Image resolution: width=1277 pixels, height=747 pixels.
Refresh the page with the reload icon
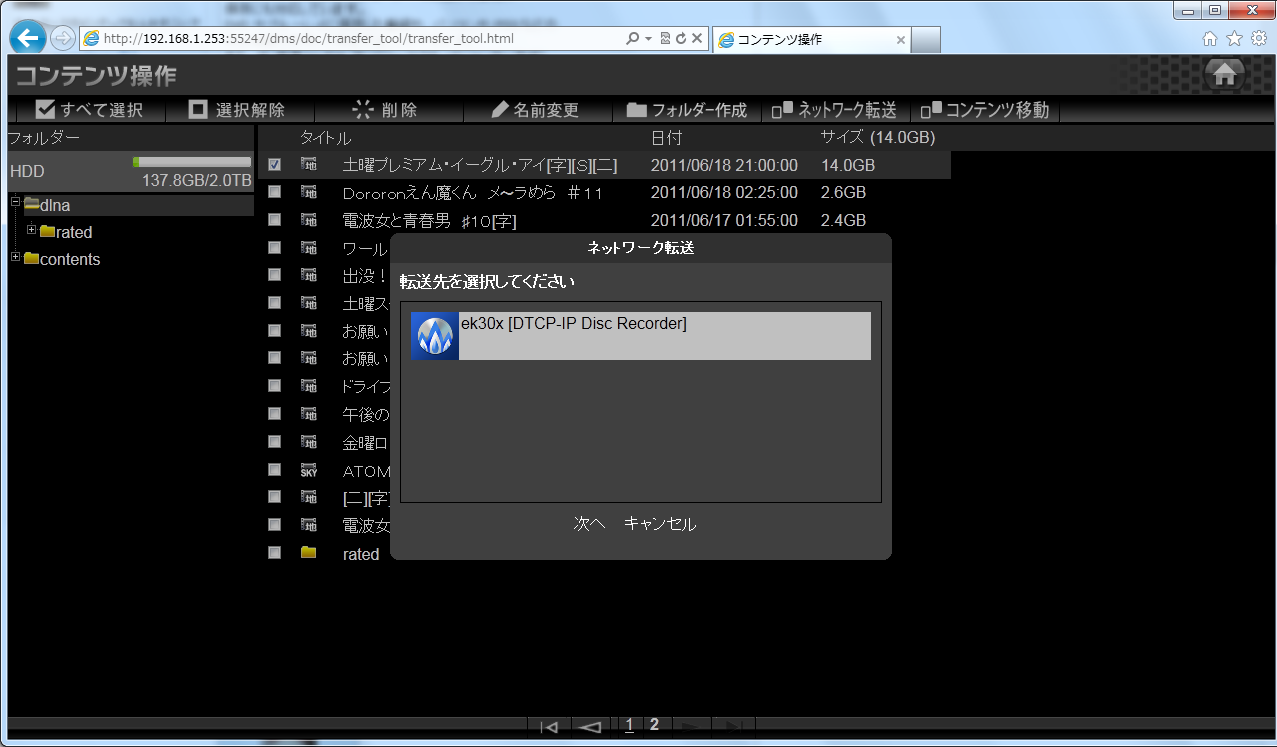[681, 39]
